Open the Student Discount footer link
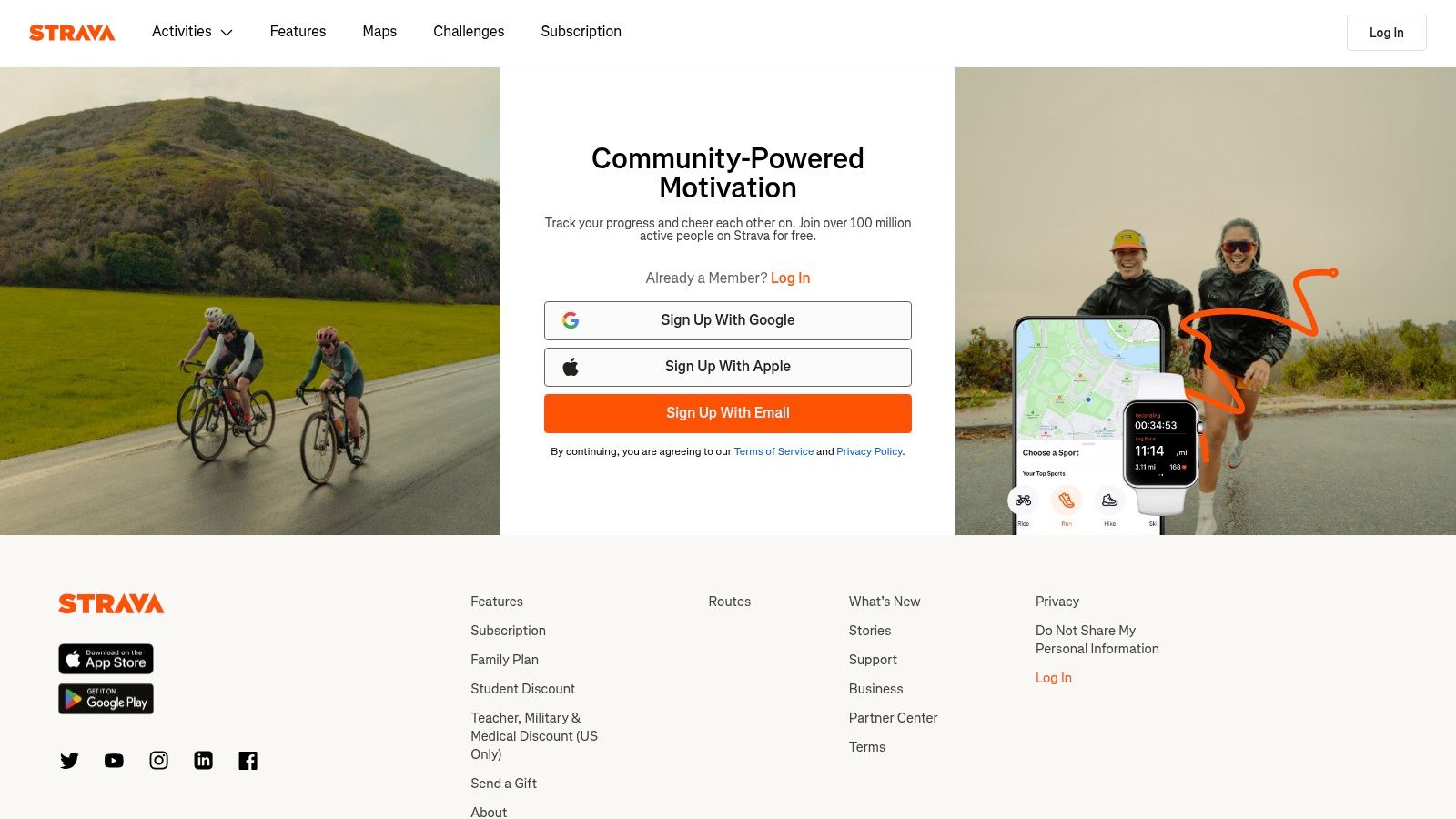The width and height of the screenshot is (1456, 819). (522, 689)
